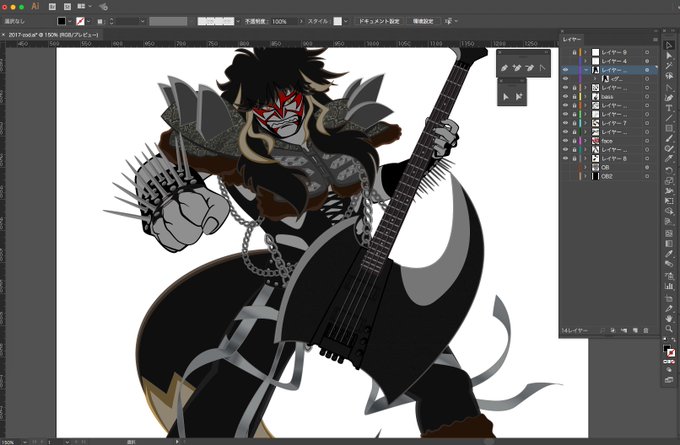The width and height of the screenshot is (680, 445).
Task: Click the stroke weight stepper
Action: (111, 21)
